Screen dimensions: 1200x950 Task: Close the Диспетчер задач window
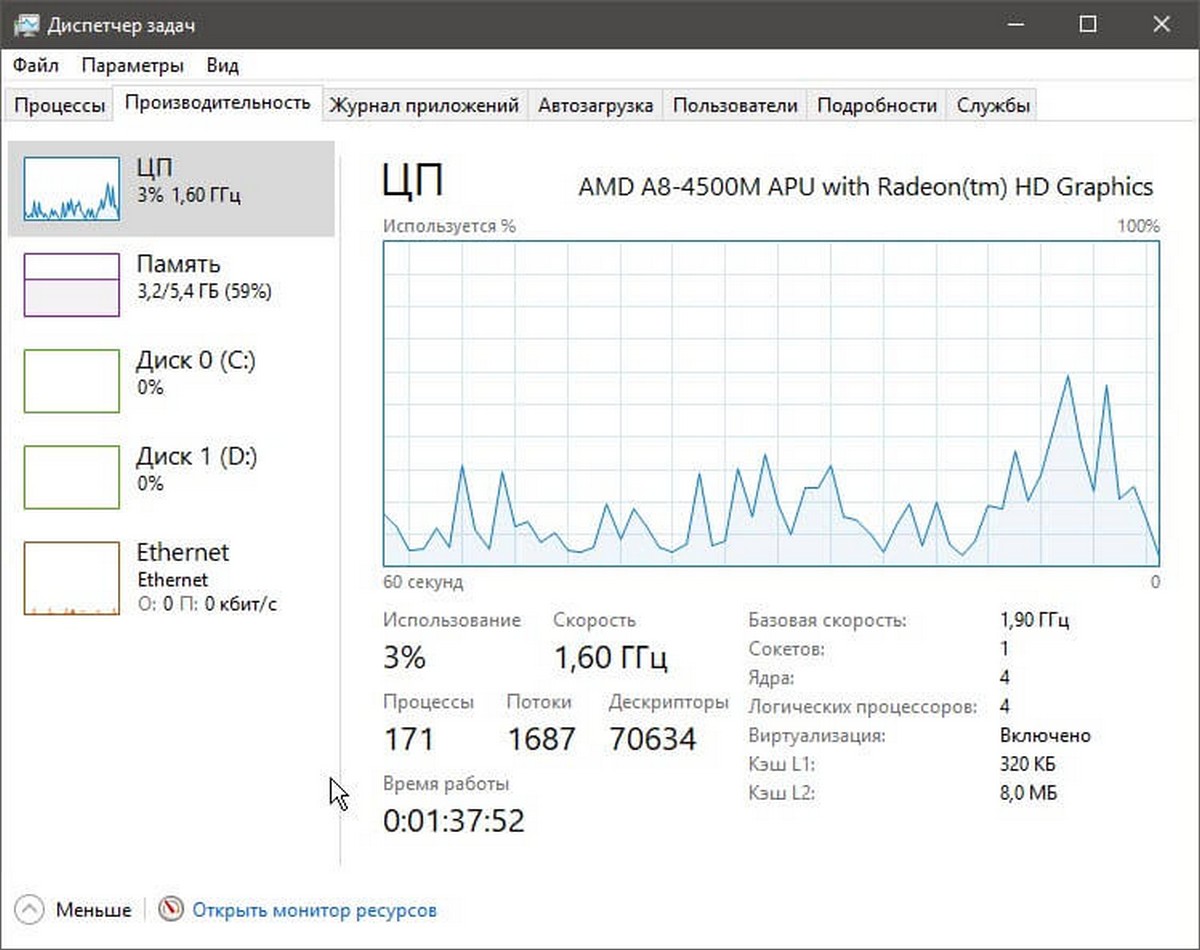click(1161, 25)
